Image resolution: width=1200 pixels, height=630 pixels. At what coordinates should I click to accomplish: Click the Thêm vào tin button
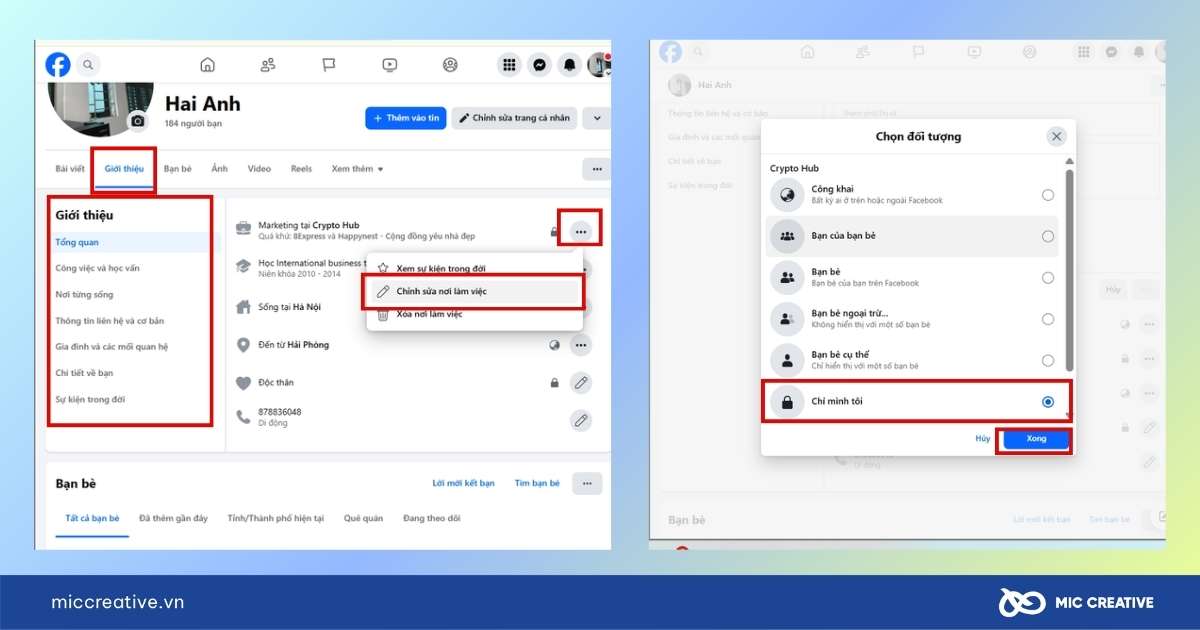(x=405, y=118)
